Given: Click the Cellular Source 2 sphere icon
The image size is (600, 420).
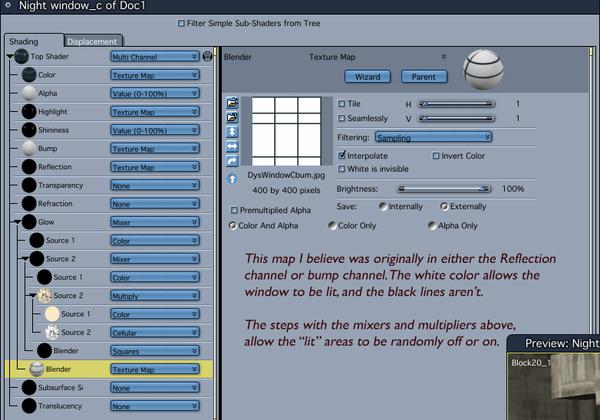Looking at the screenshot, I should tap(52, 332).
